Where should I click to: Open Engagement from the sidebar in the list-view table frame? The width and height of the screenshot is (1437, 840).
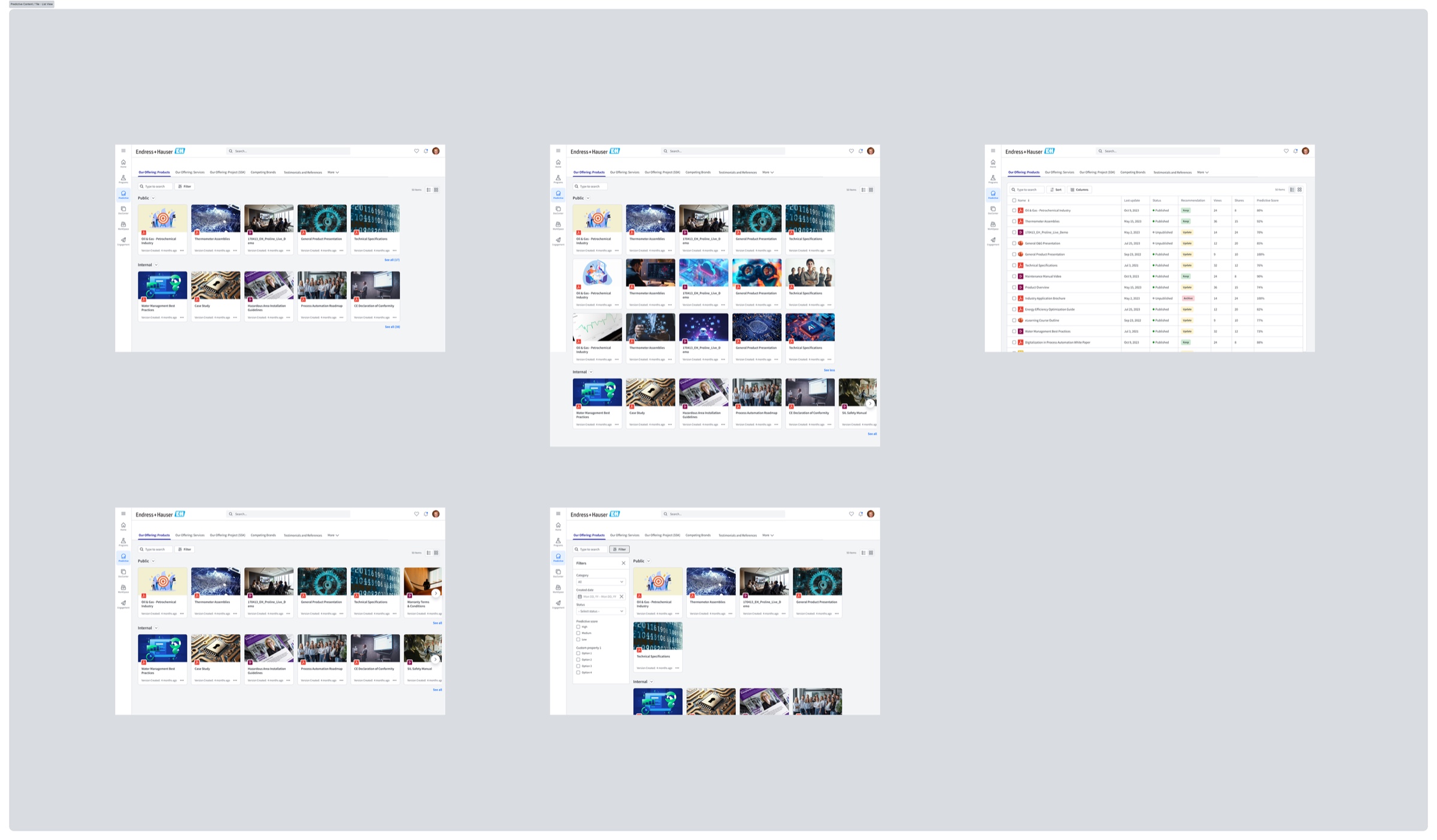993,241
